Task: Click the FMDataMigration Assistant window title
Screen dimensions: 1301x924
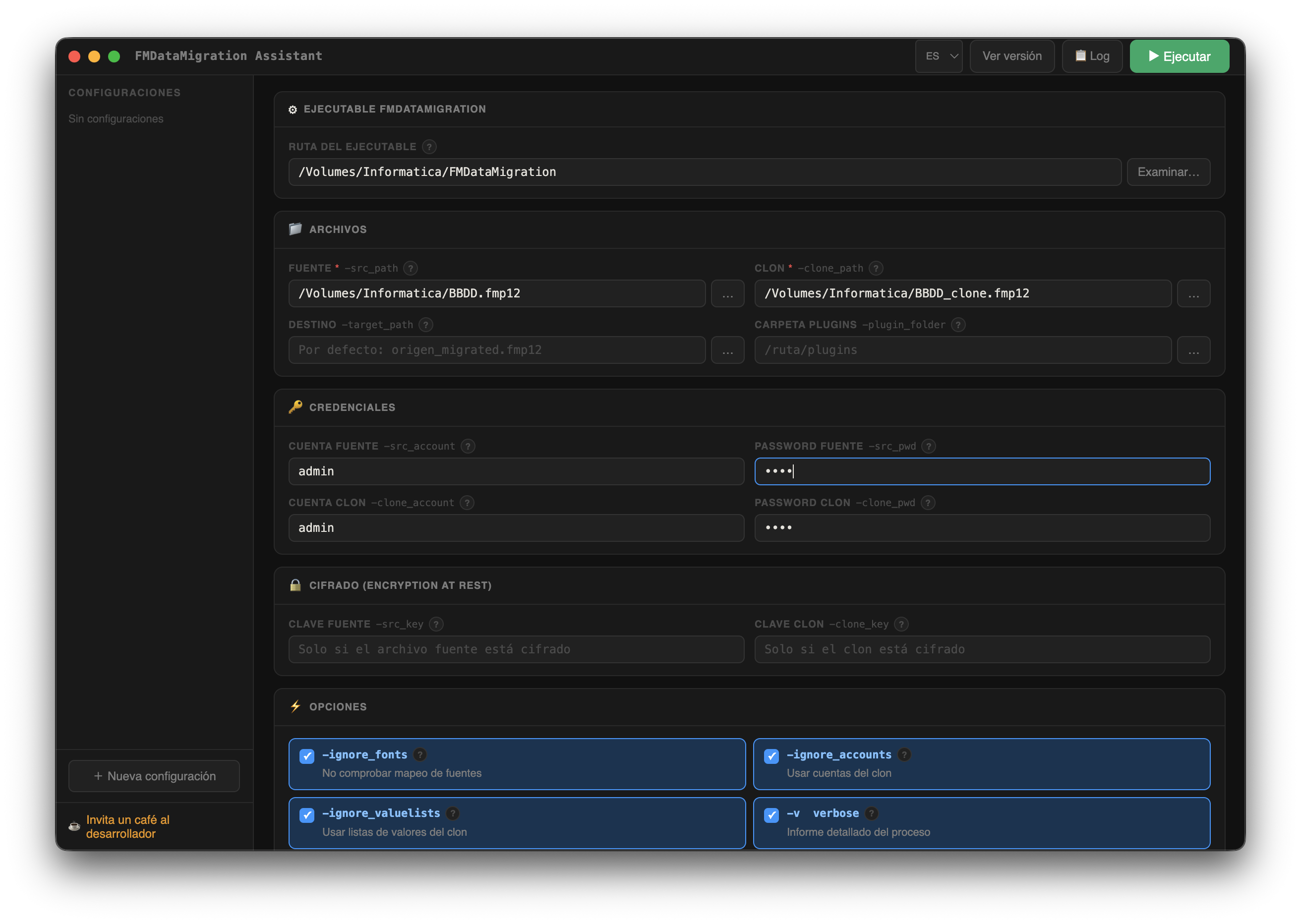Action: pos(229,56)
